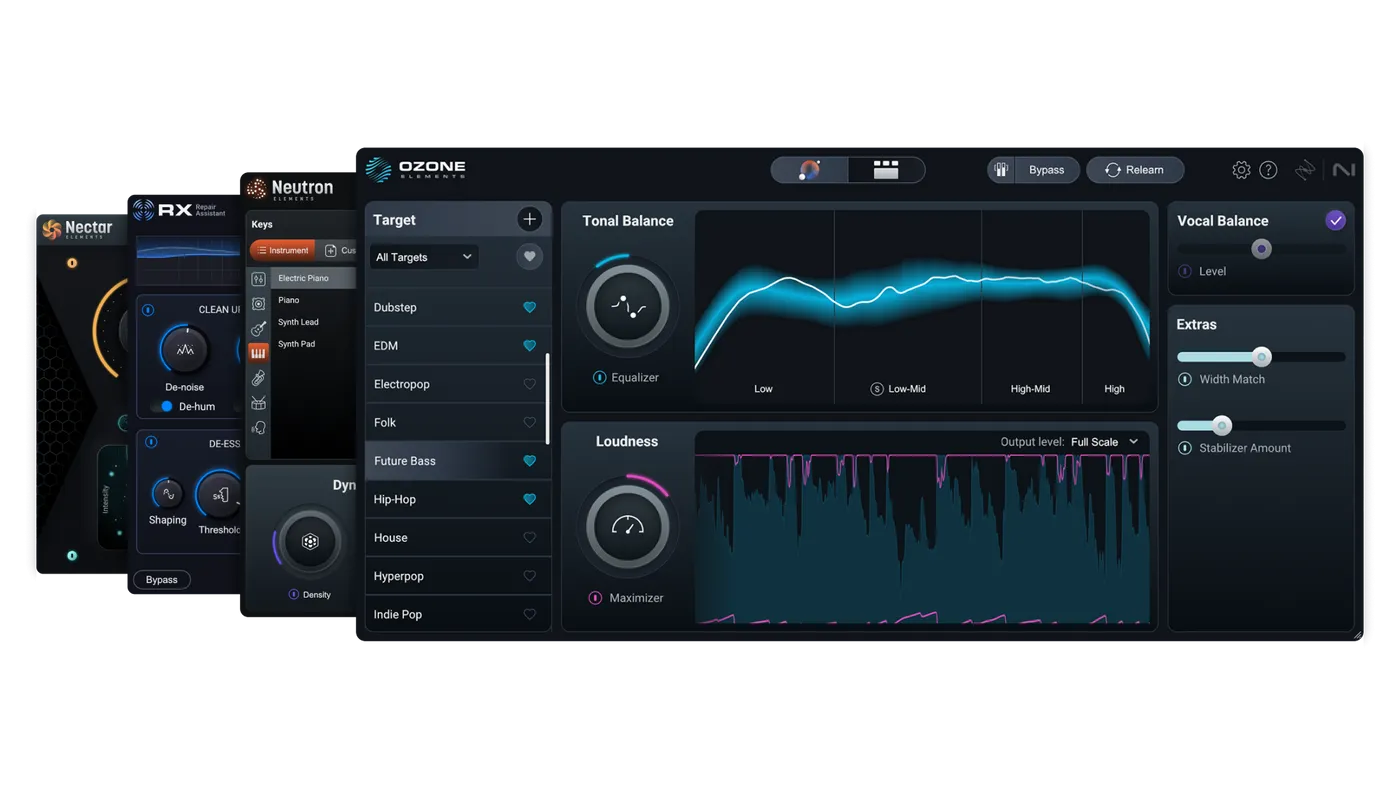Image resolution: width=1400 pixels, height=788 pixels.
Task: Select the brass trumpet icon in Neutron sidebar
Action: coord(258,378)
